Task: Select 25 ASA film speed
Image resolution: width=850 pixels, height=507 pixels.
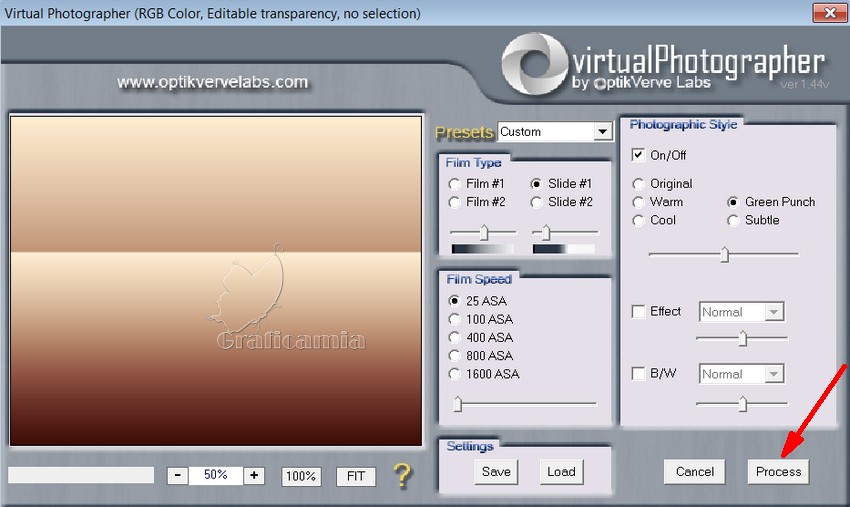Action: 454,300
